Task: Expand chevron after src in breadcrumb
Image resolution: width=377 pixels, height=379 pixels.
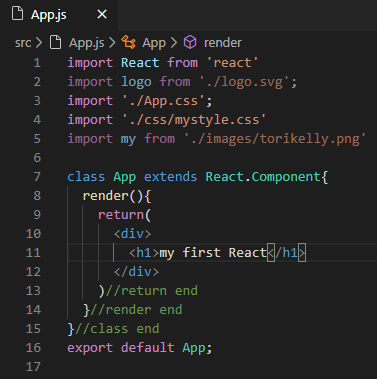Action: pos(39,43)
